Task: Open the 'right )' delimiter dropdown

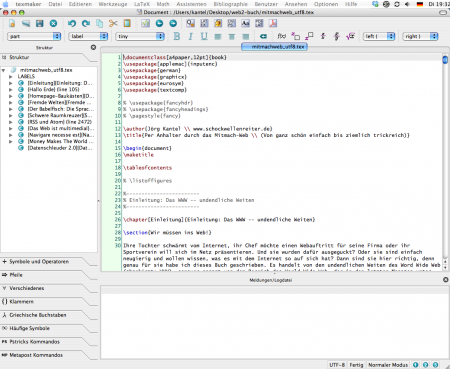Action: pyautogui.click(x=420, y=36)
